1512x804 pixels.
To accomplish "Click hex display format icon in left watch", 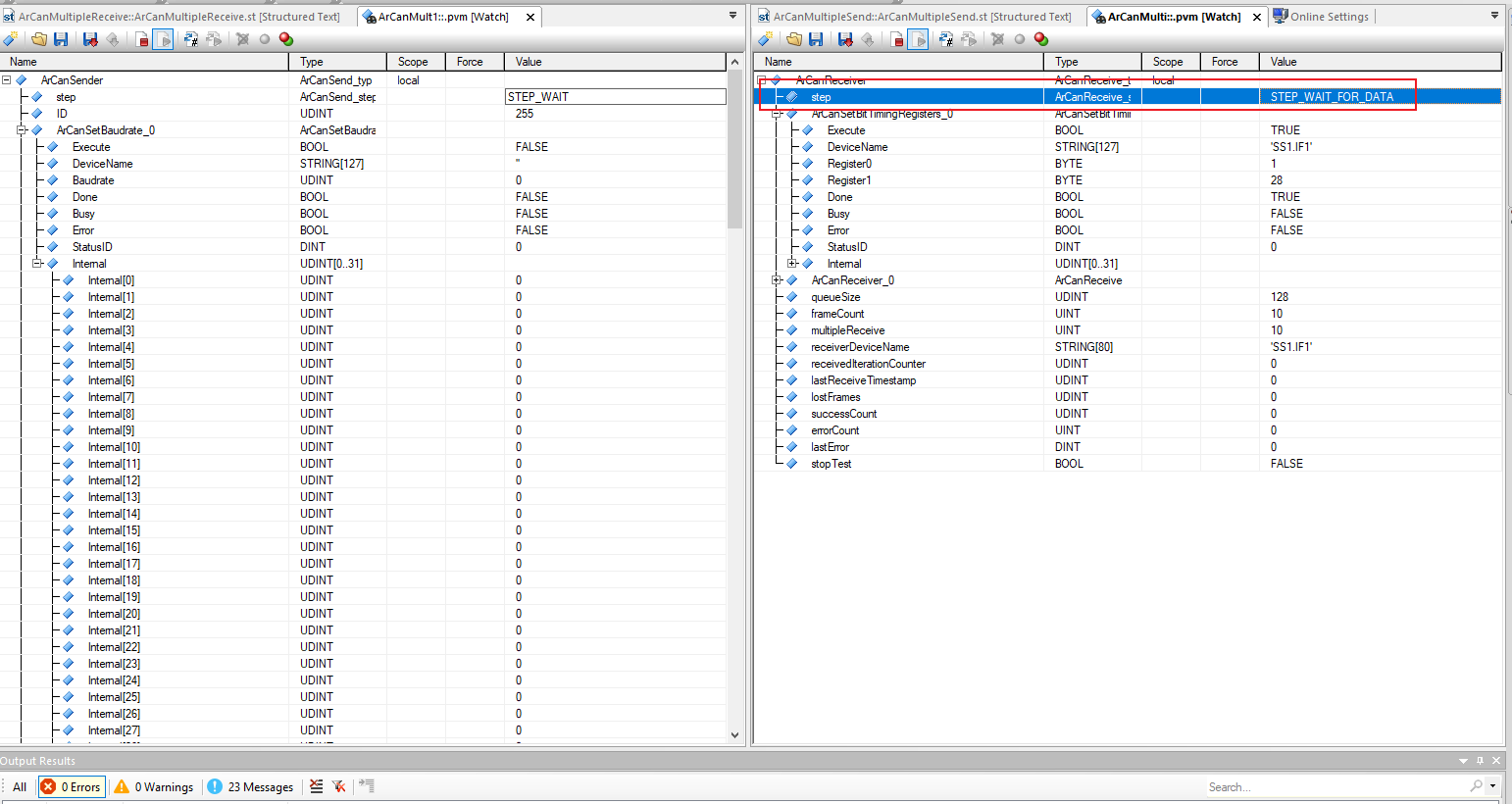I will [x=191, y=39].
